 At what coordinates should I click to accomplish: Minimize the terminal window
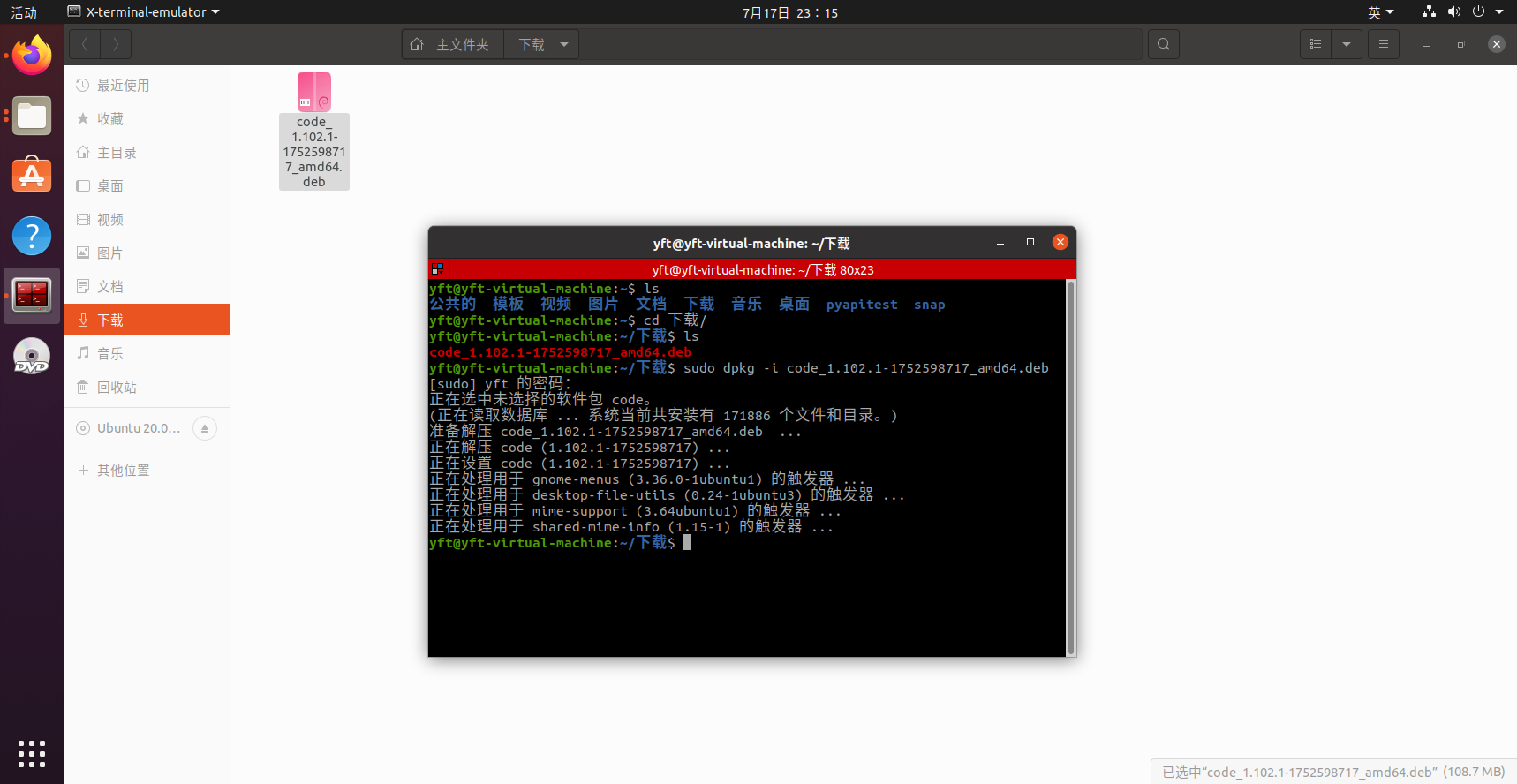(1000, 242)
